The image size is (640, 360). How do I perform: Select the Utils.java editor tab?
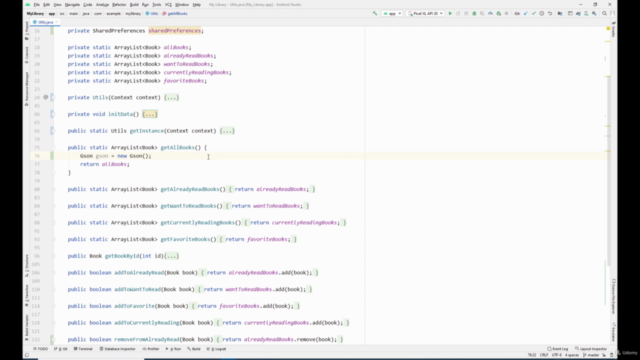coord(45,22)
